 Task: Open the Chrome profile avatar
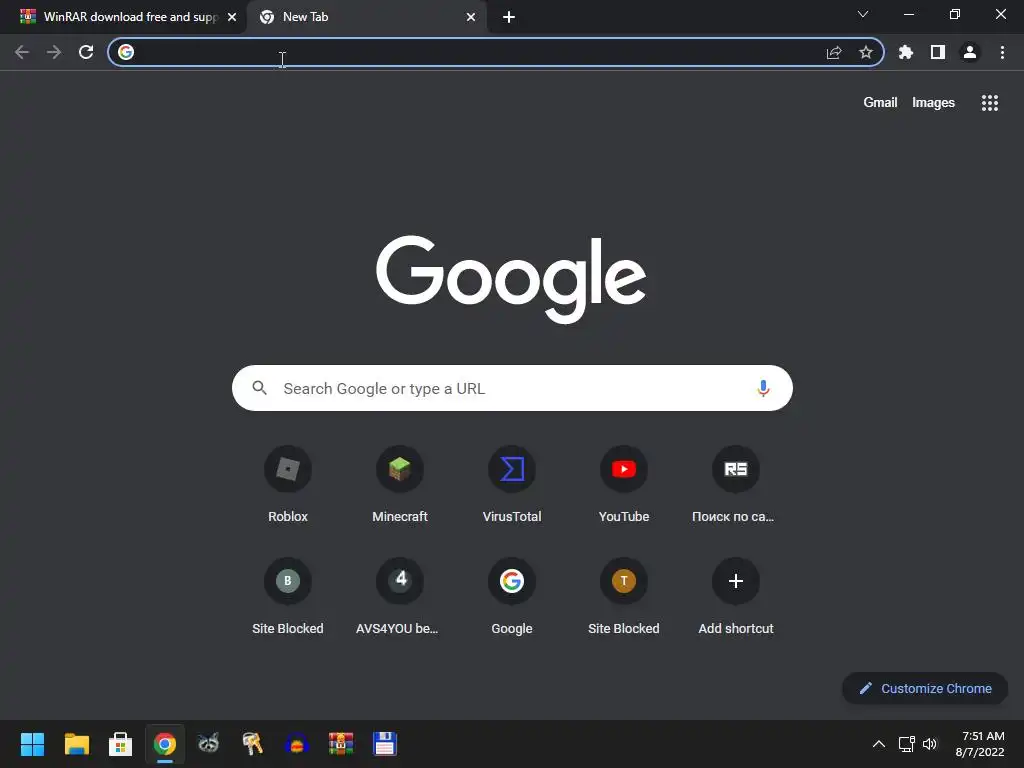point(970,52)
